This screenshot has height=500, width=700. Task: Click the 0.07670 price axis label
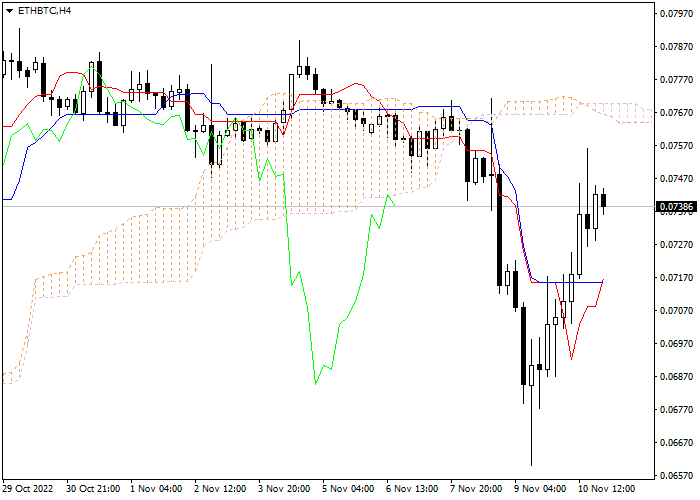tap(676, 113)
